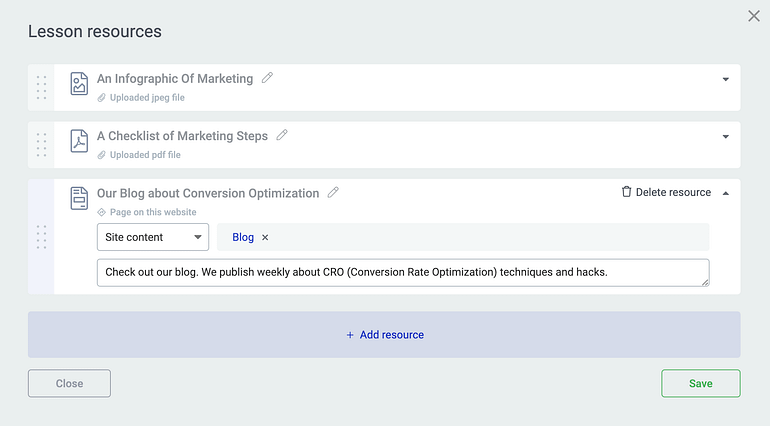This screenshot has height=426, width=770.
Task: Click the Add resource button
Action: (384, 335)
